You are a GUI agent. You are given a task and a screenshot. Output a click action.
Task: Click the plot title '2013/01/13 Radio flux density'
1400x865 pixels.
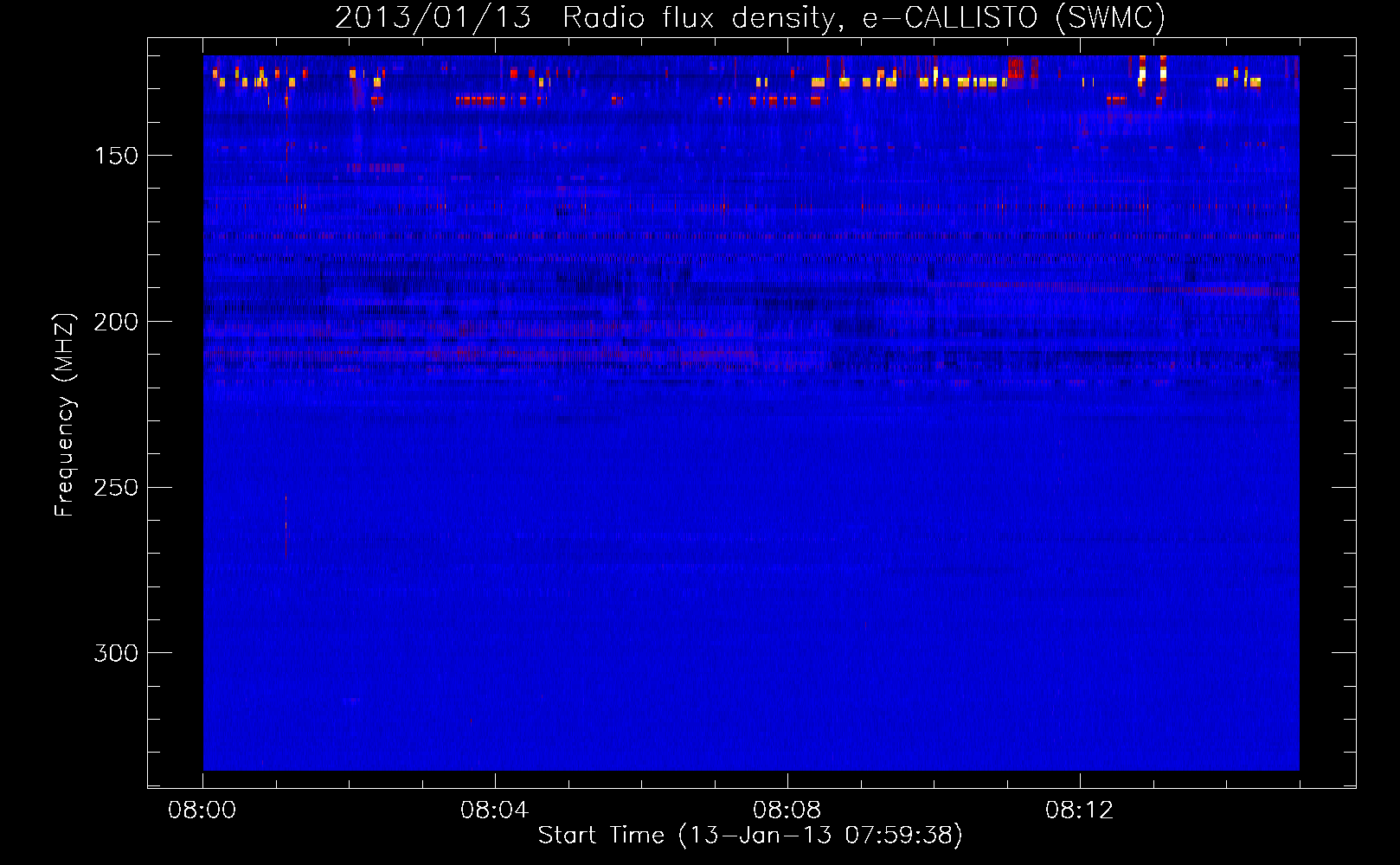588,18
